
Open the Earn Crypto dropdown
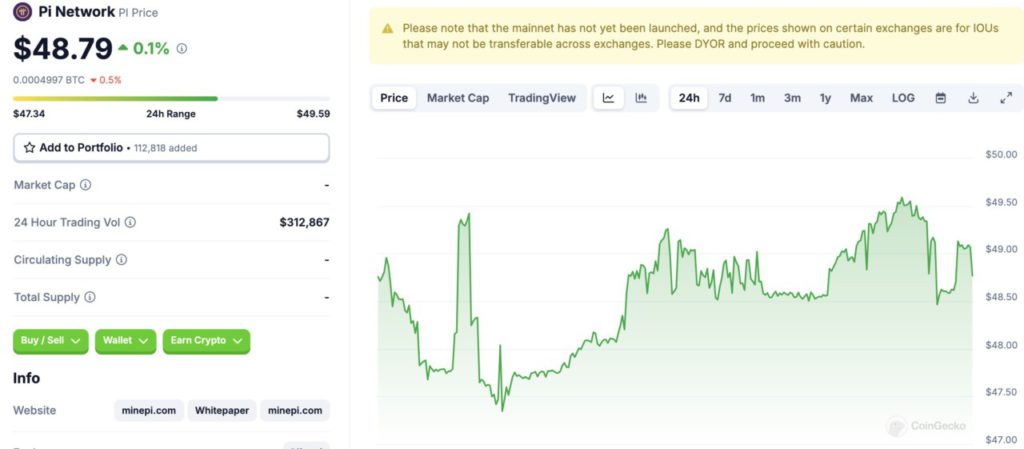tap(206, 341)
